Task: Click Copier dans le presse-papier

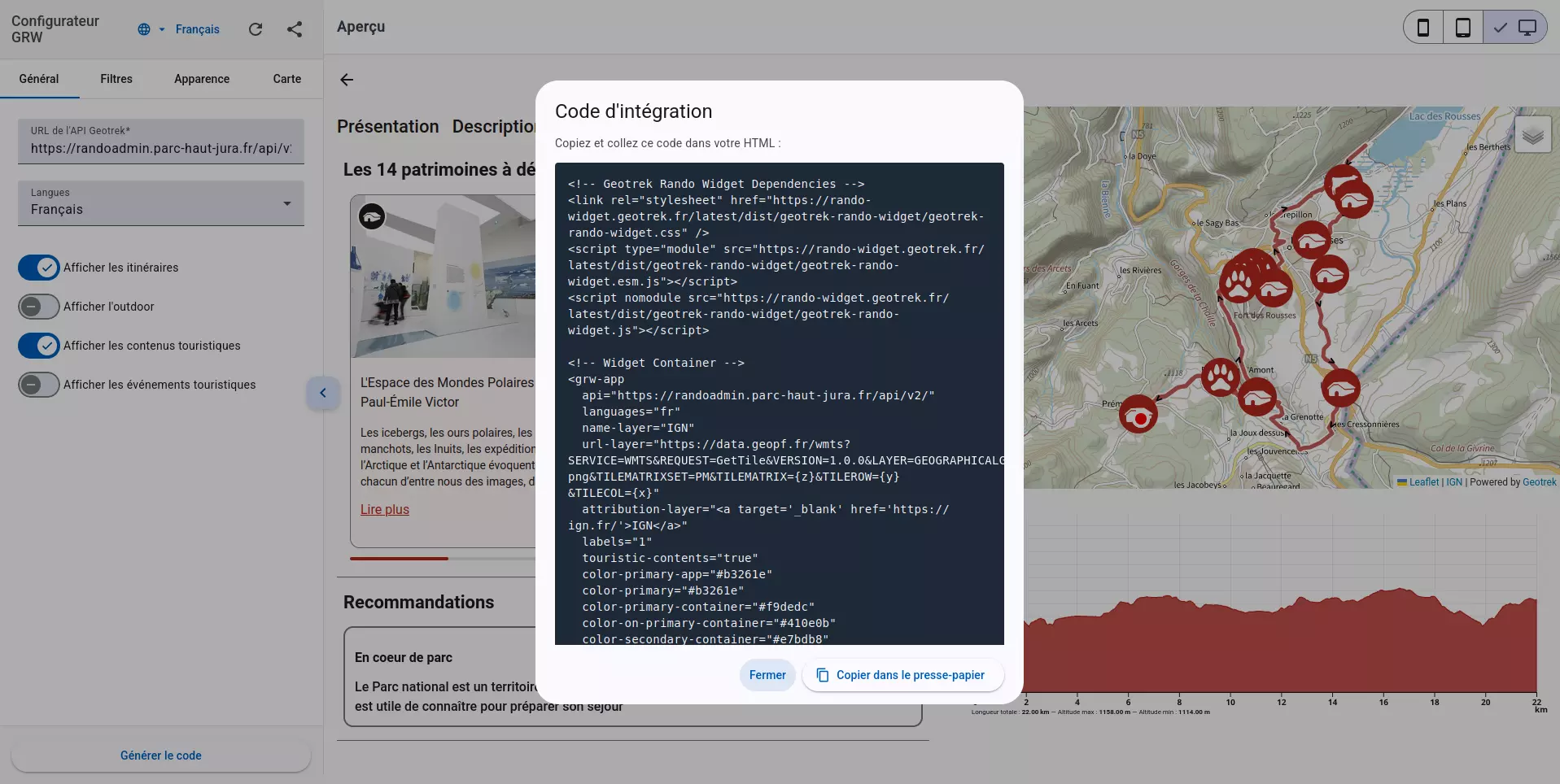Action: (x=902, y=675)
